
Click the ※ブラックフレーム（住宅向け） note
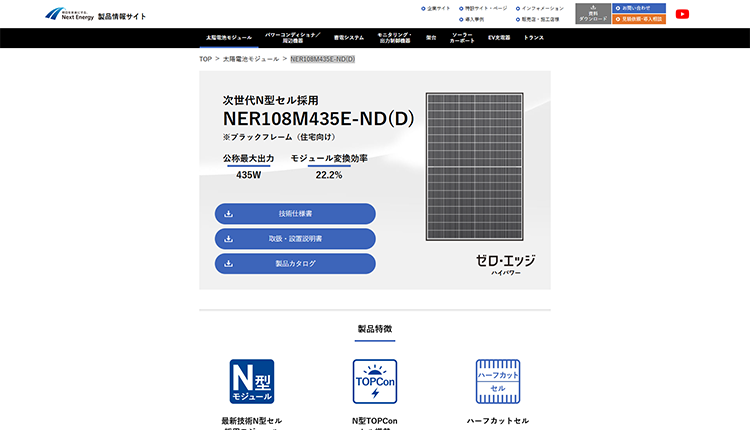[x=279, y=137]
